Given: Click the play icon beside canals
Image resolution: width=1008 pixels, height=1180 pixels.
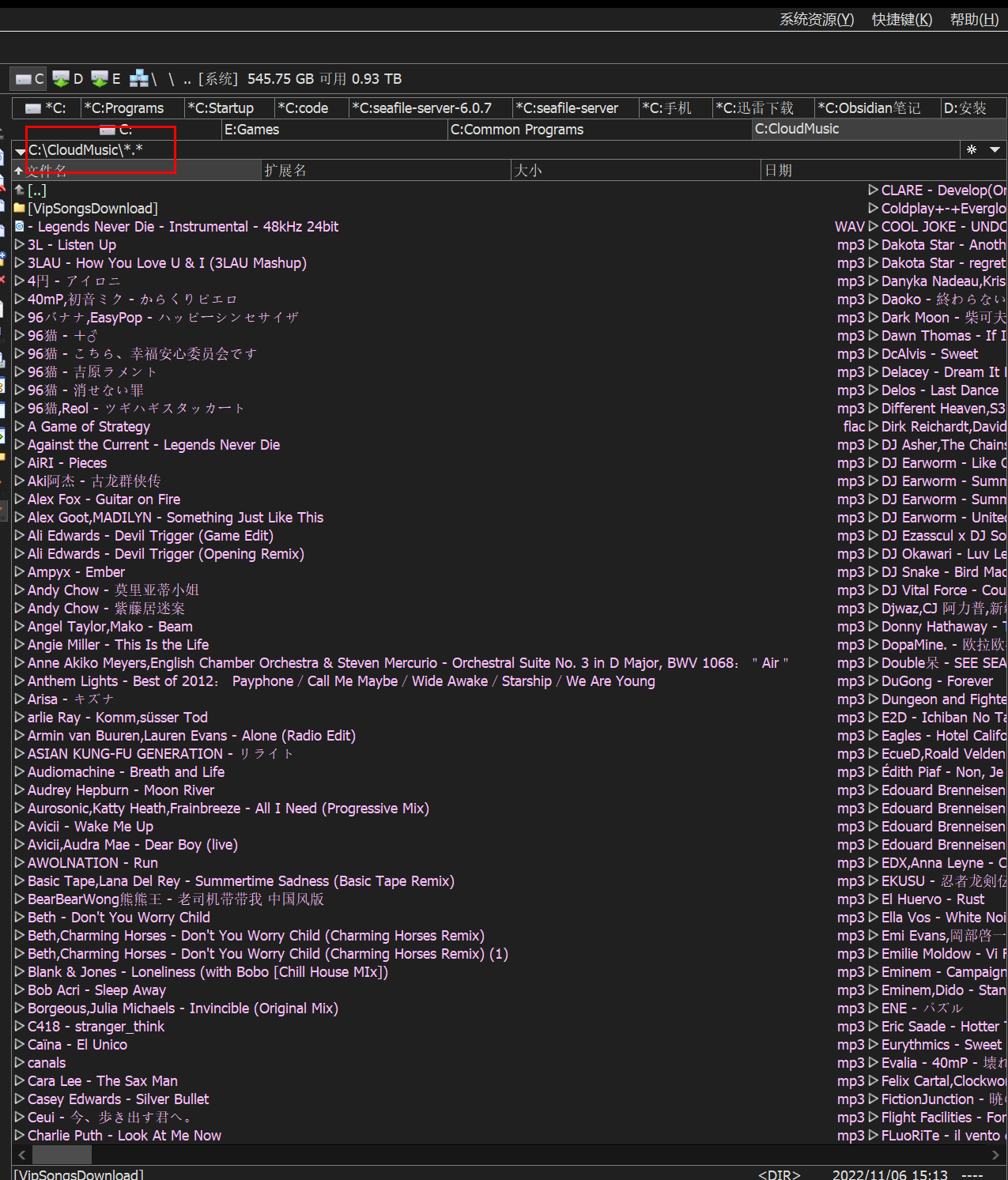Looking at the screenshot, I should (x=20, y=1063).
